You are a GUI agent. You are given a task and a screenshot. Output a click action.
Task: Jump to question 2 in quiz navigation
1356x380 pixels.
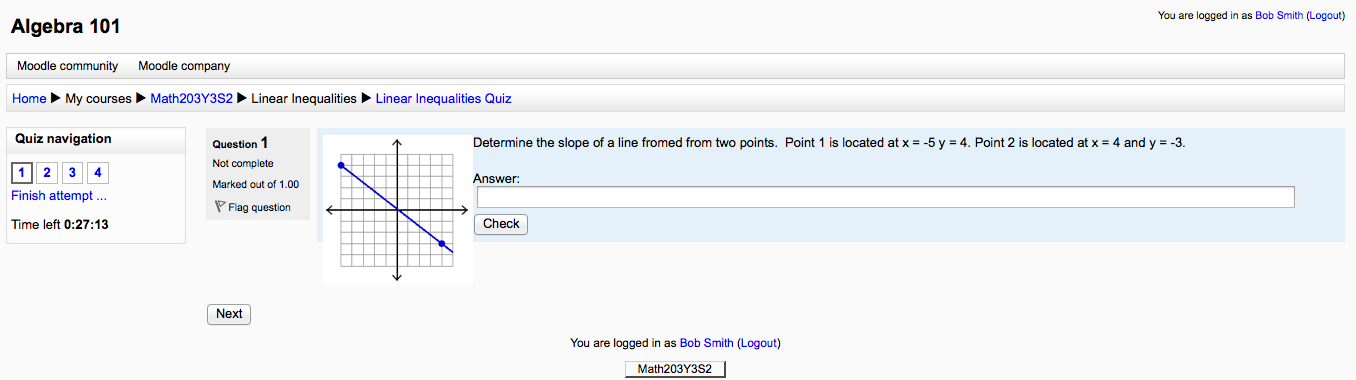47,173
